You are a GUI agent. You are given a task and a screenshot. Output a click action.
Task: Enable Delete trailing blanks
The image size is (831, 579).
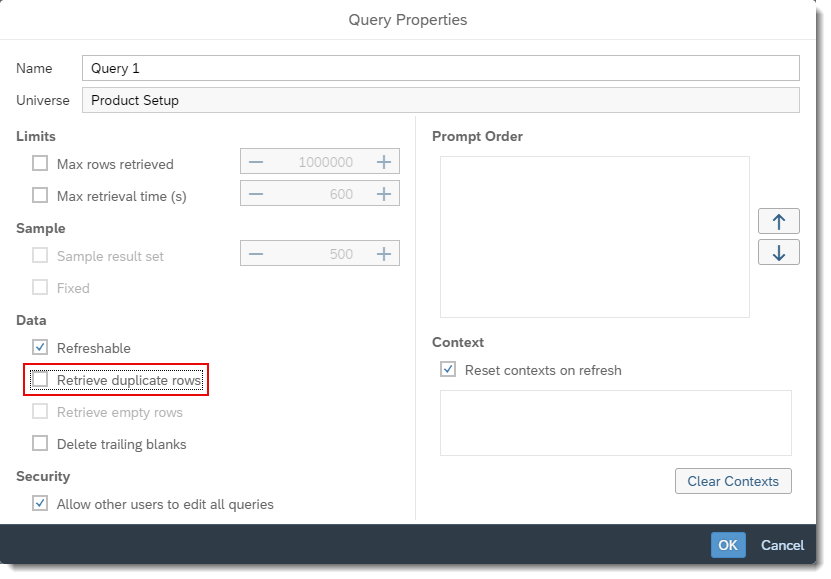click(x=40, y=444)
